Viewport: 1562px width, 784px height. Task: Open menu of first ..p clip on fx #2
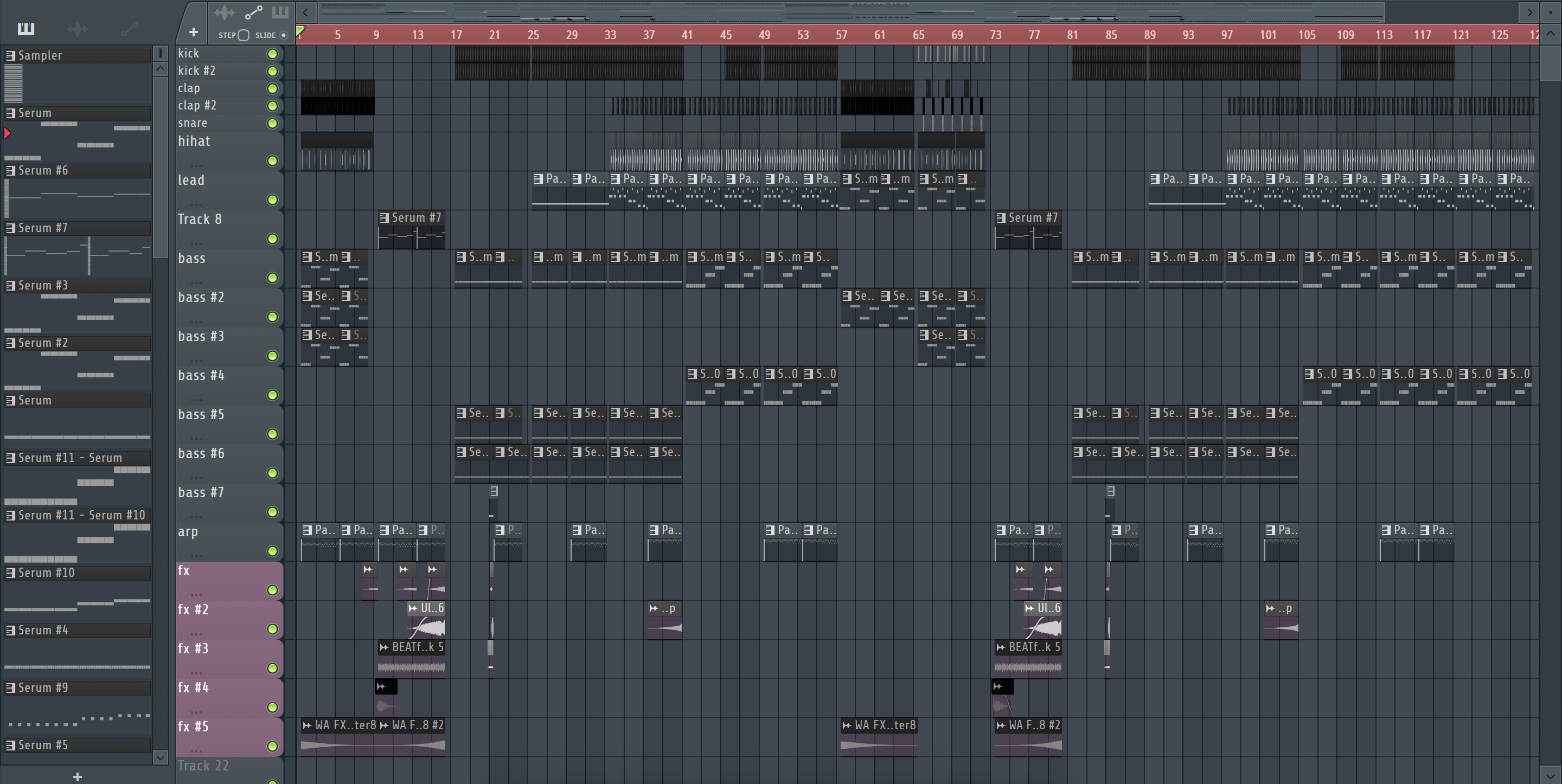pyautogui.click(x=654, y=609)
